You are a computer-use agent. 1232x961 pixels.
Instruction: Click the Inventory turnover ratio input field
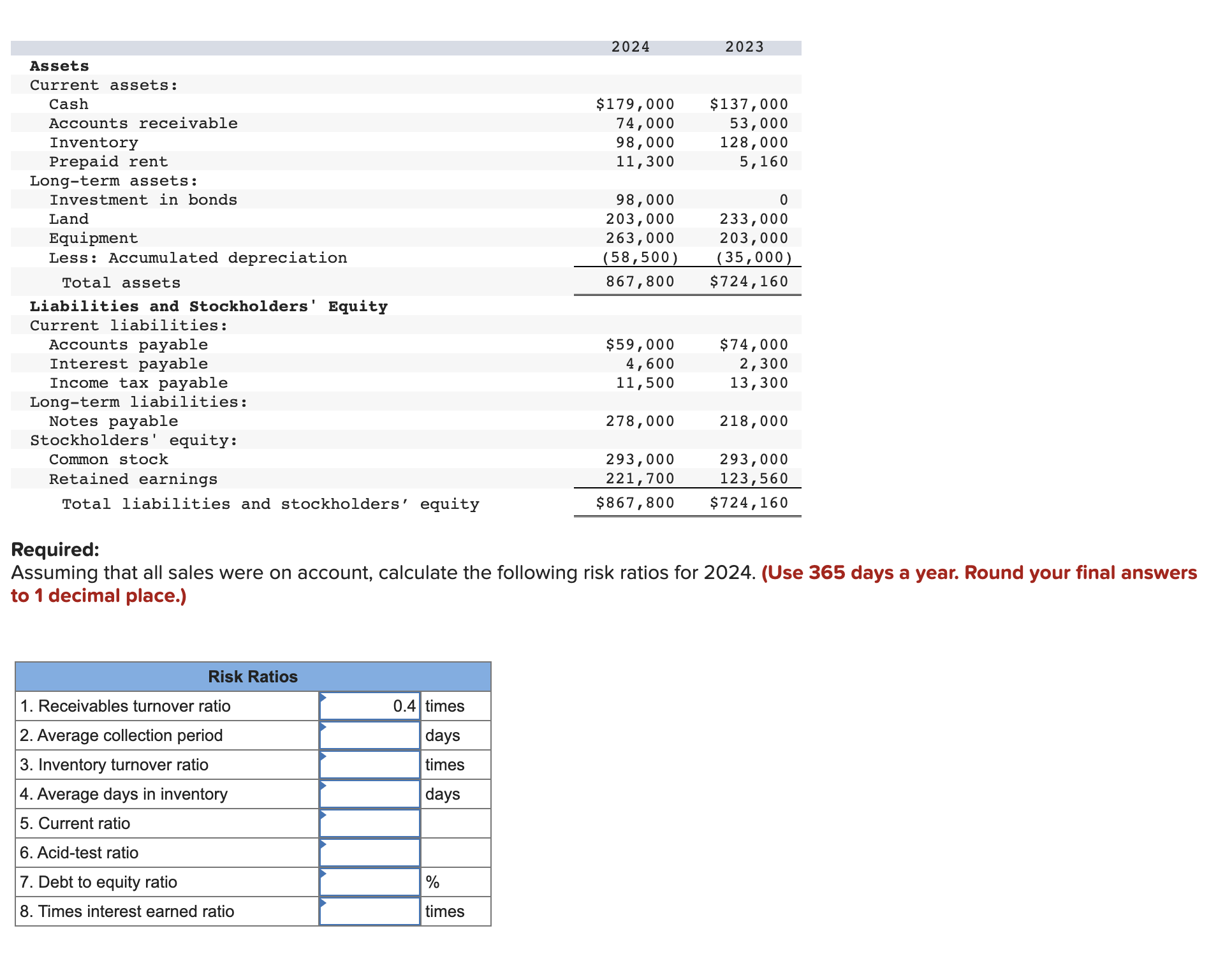pos(370,765)
